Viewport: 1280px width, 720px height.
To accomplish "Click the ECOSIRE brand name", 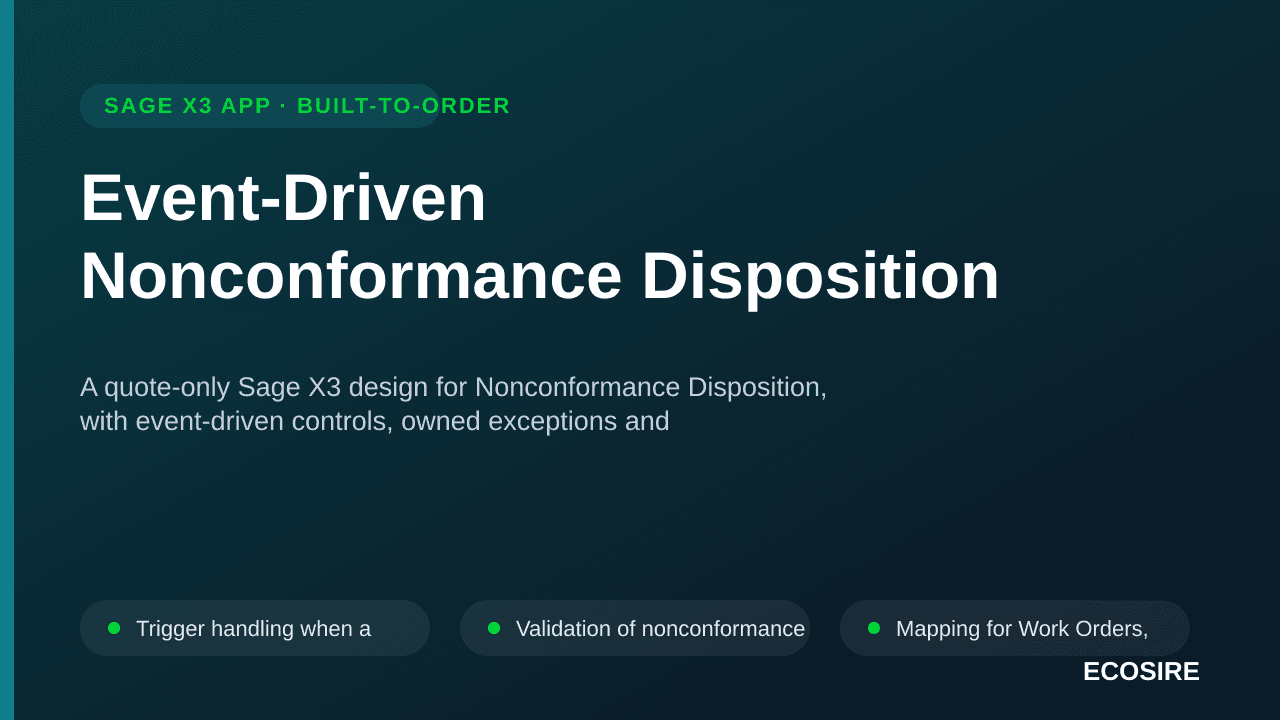I will (1141, 672).
